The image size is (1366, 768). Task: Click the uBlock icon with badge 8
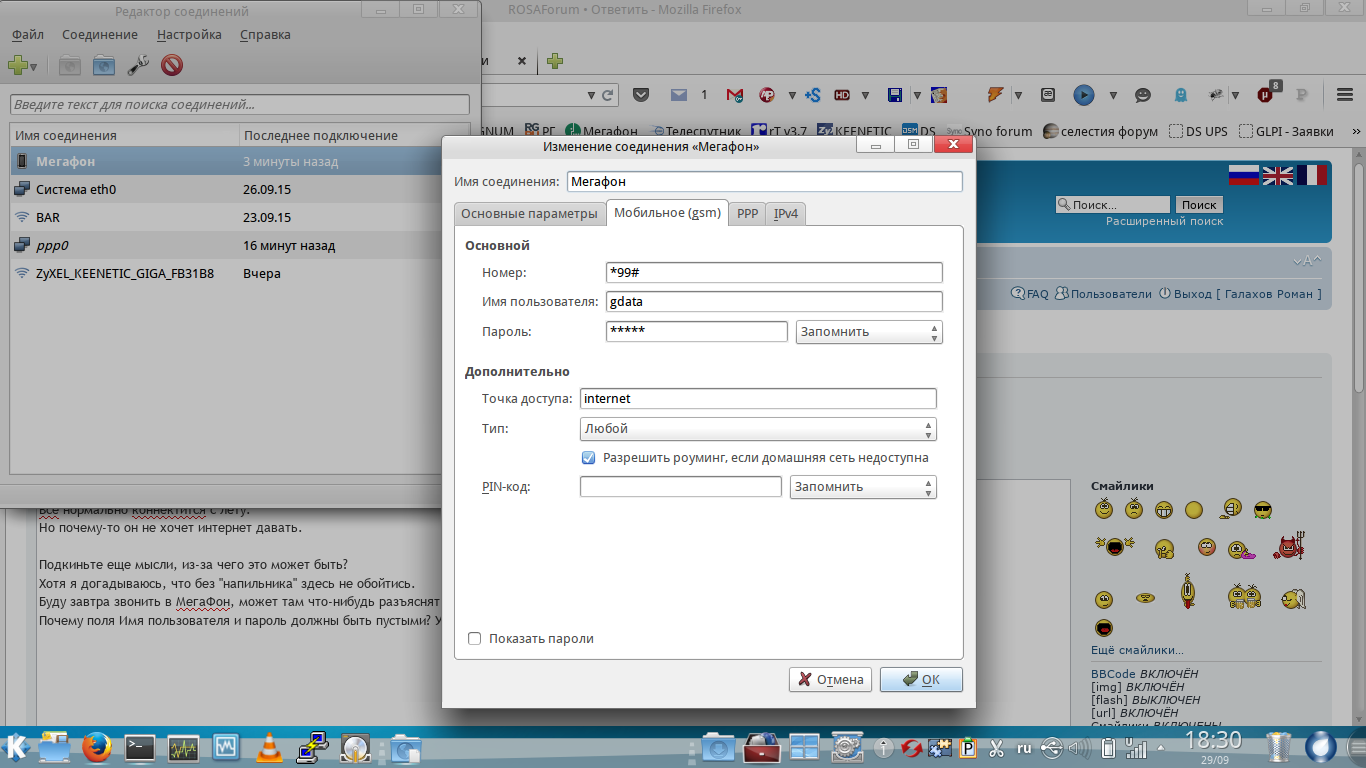1266,94
